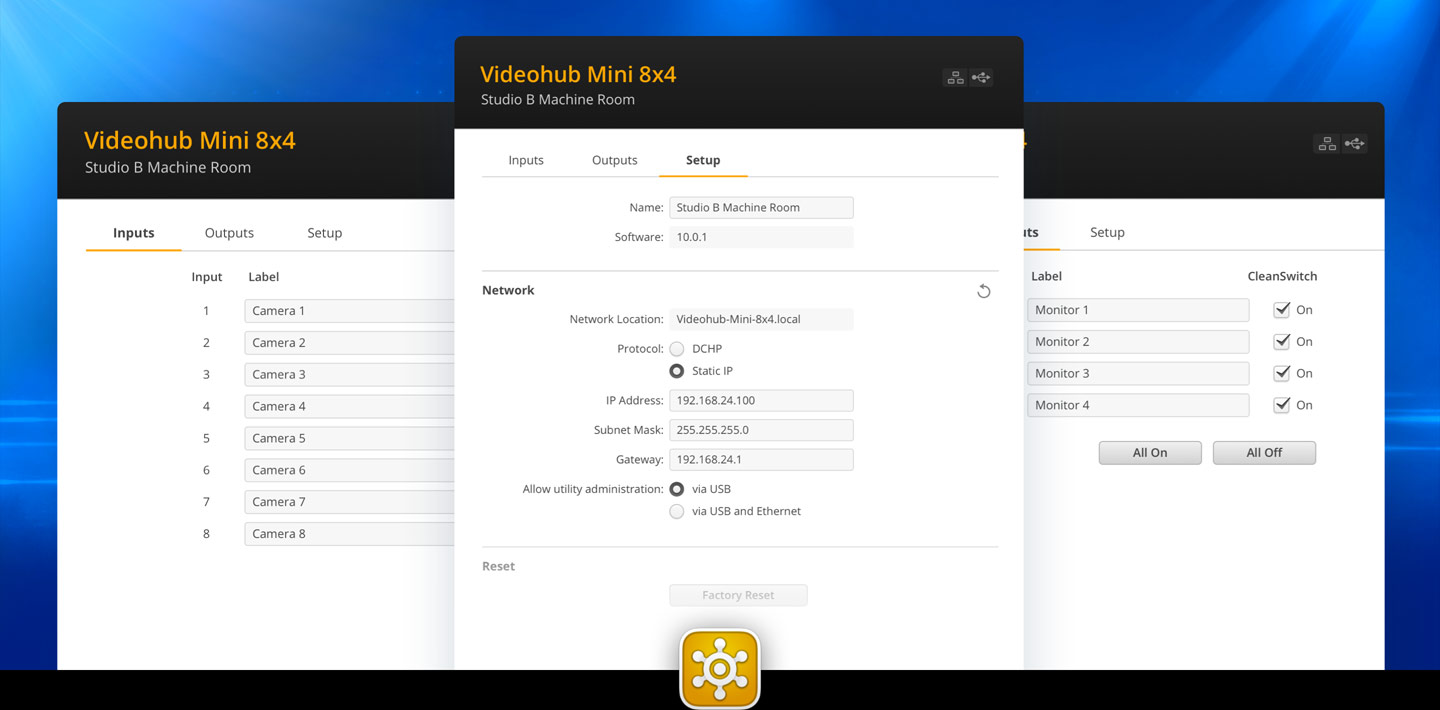Image resolution: width=1440 pixels, height=710 pixels.
Task: Disable the CleanSwitch checkbox for Monitor 3
Action: pos(1281,373)
